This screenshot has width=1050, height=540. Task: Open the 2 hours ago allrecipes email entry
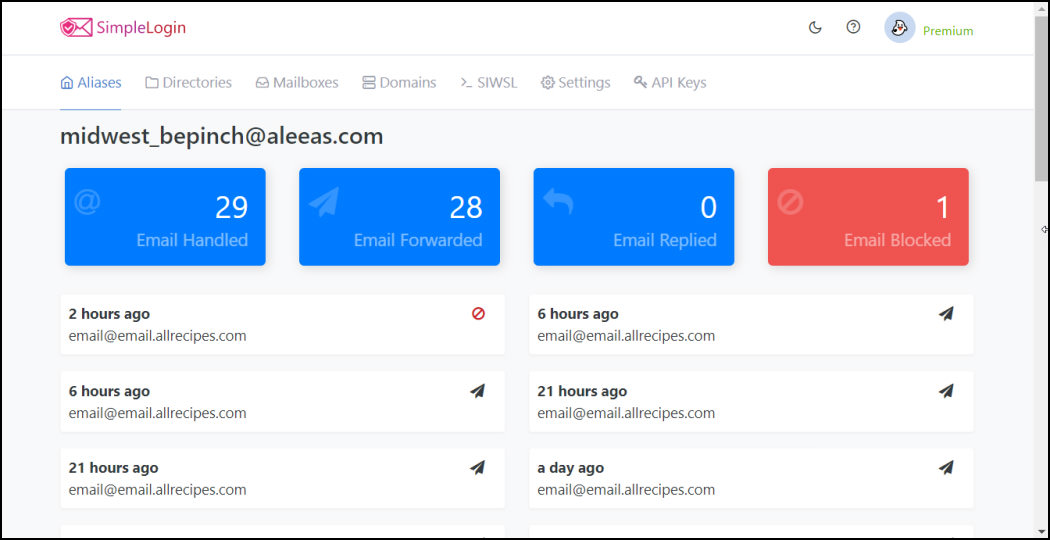pos(283,324)
